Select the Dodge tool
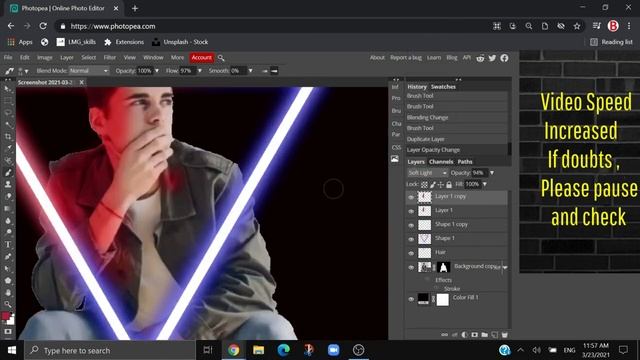This screenshot has height=360, width=640. (8, 232)
